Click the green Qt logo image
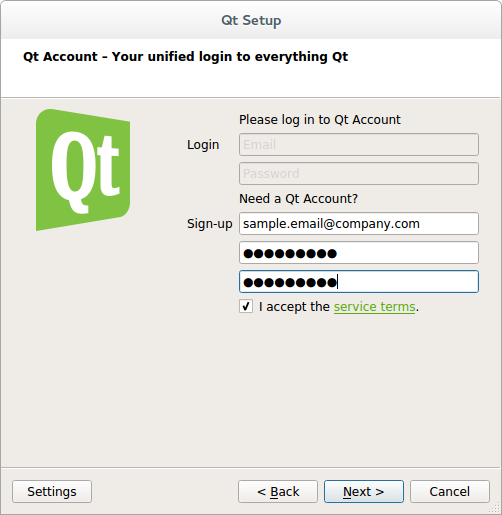 (x=83, y=170)
